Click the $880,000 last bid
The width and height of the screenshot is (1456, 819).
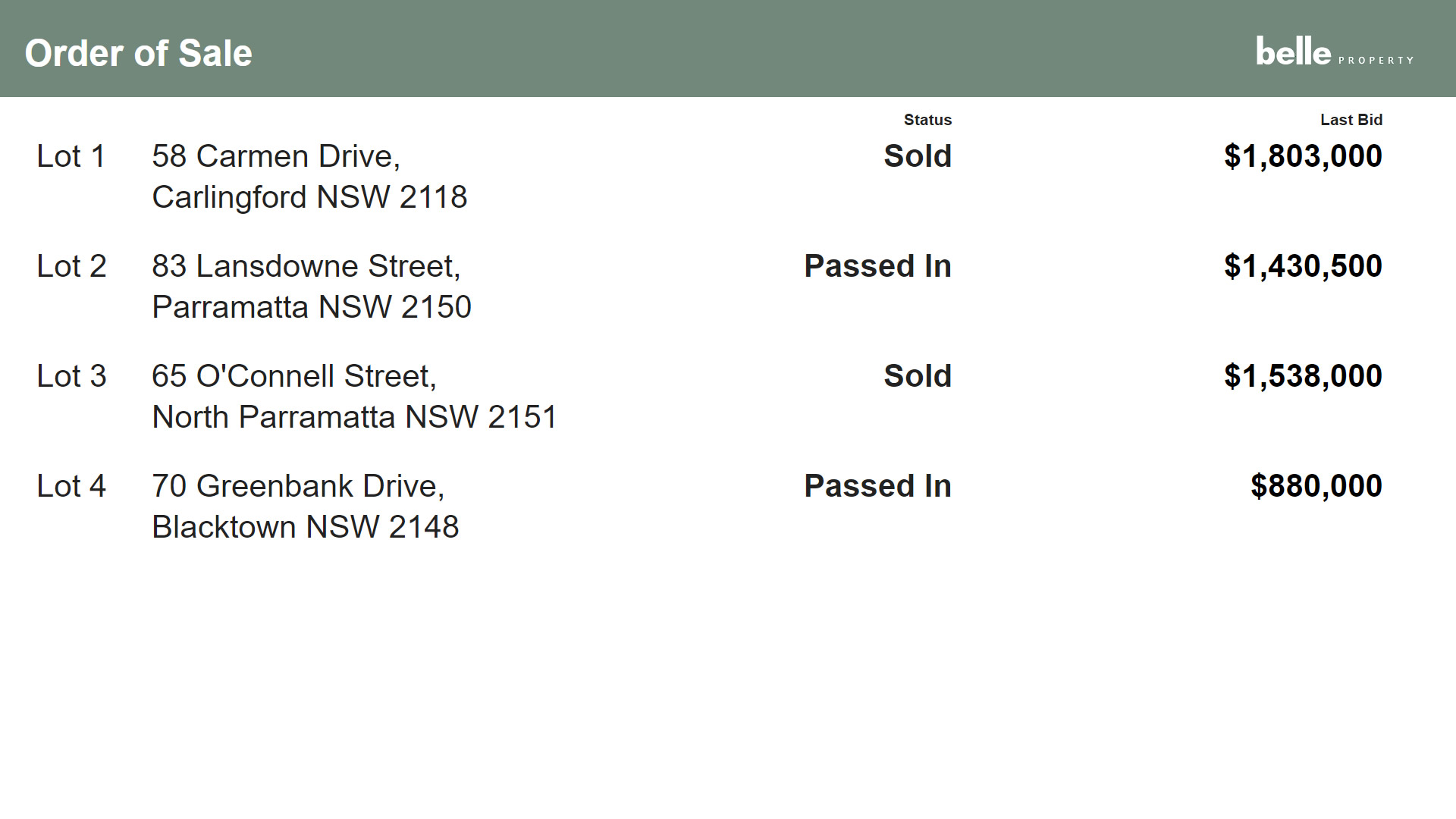coord(1316,486)
